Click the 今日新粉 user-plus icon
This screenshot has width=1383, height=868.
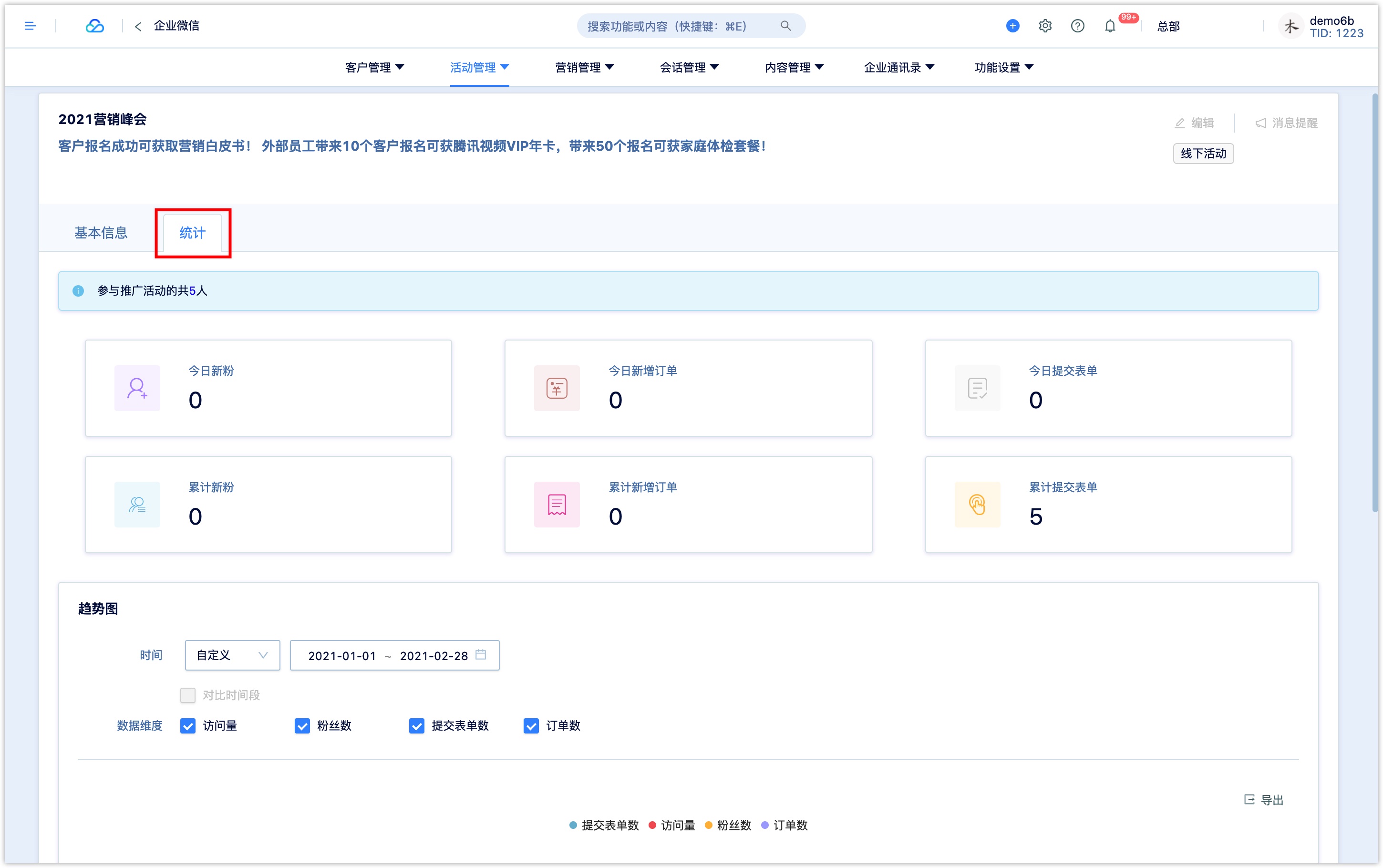click(x=137, y=388)
